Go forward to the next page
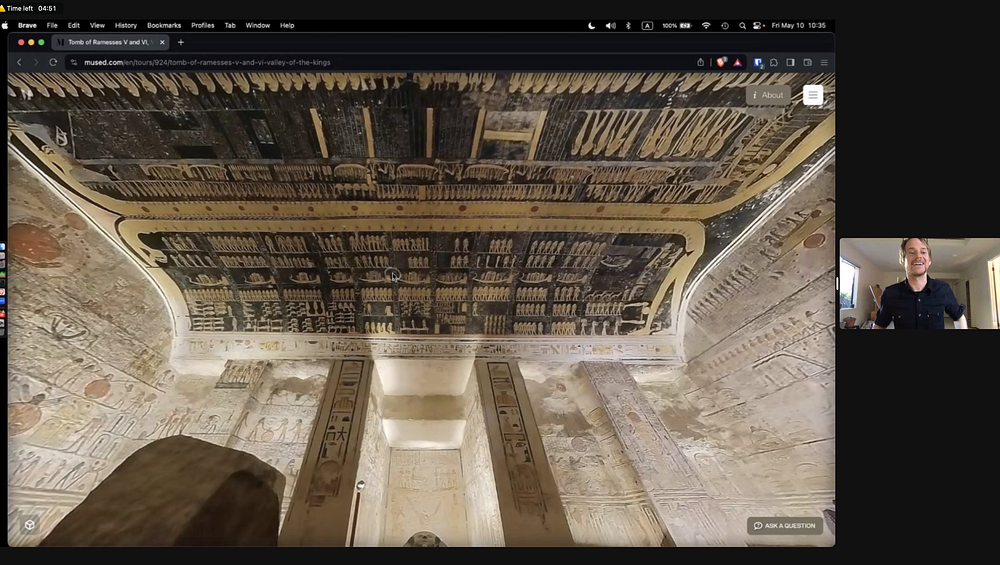 coord(36,62)
